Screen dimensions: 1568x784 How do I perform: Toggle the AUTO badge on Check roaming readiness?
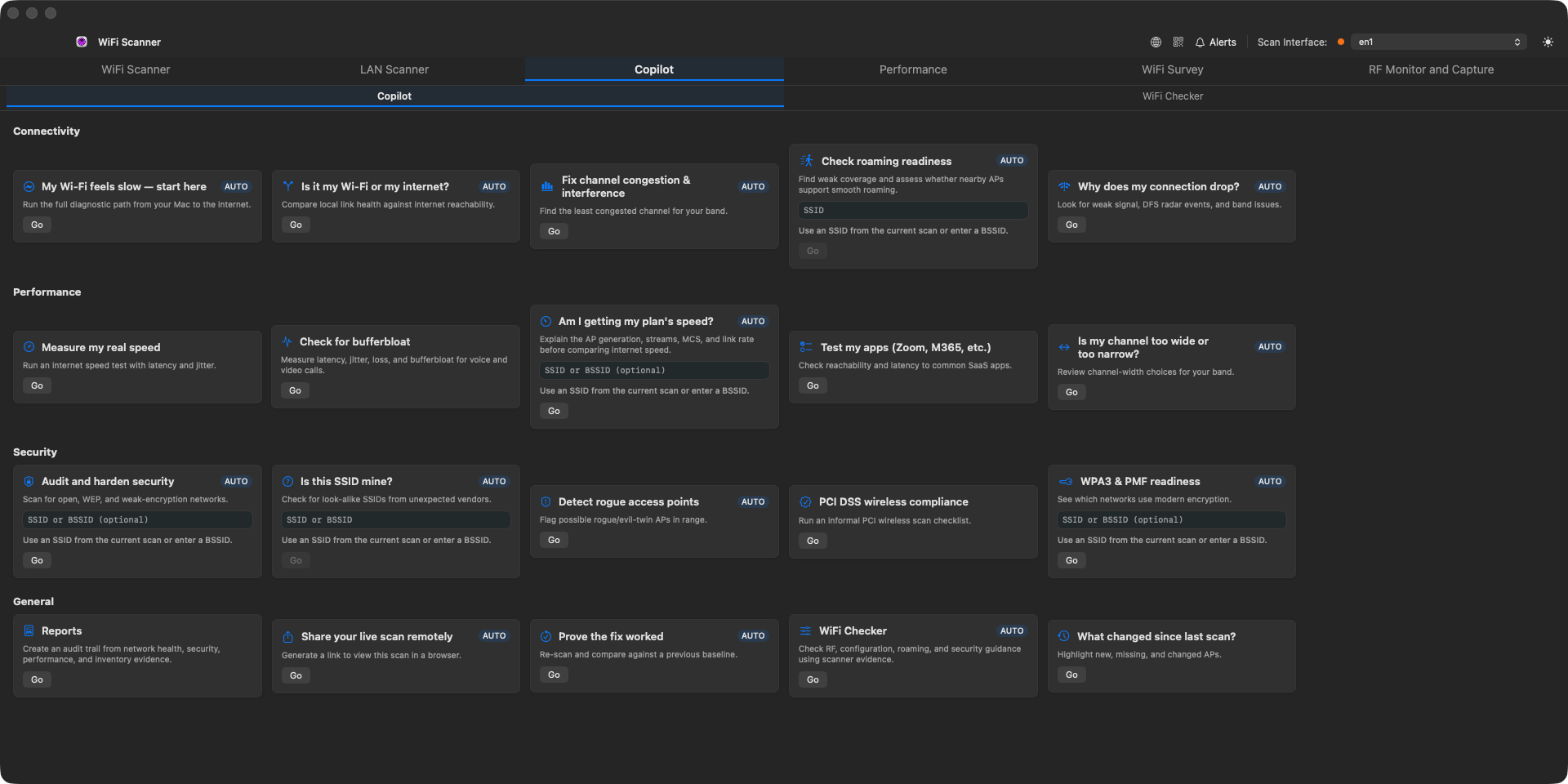[1012, 161]
